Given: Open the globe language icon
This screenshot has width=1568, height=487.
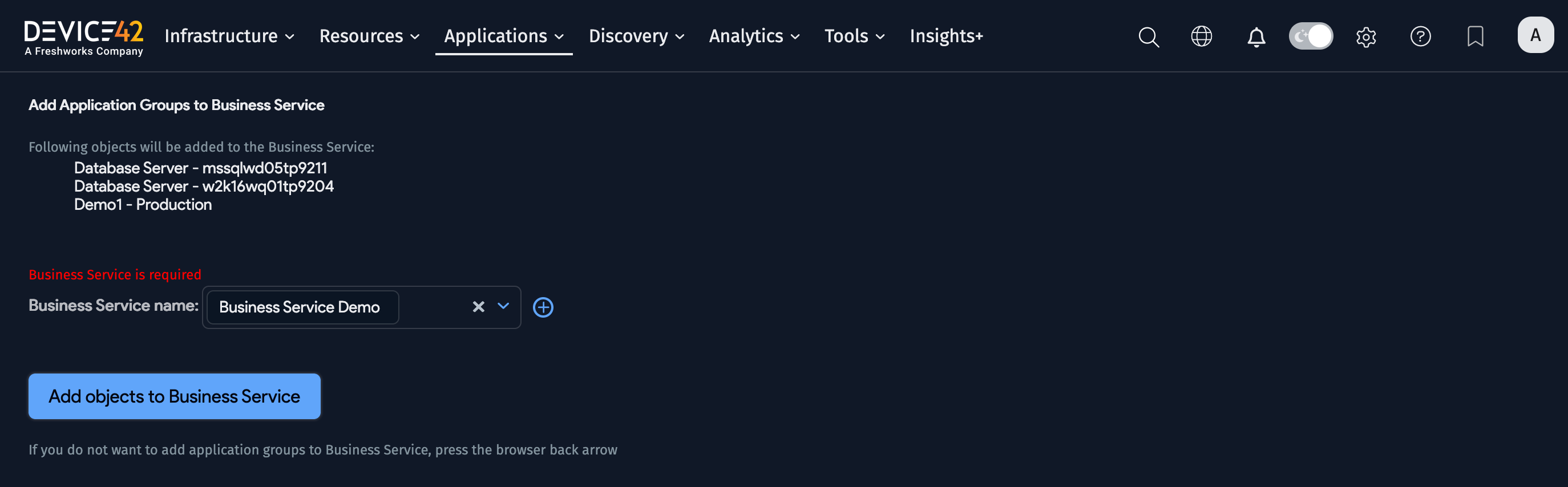Looking at the screenshot, I should tap(1201, 36).
